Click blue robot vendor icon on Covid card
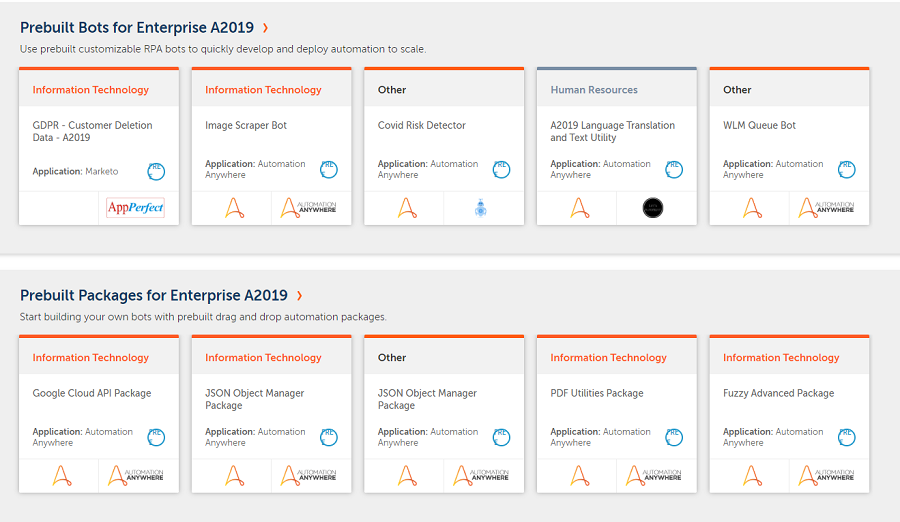 point(481,208)
